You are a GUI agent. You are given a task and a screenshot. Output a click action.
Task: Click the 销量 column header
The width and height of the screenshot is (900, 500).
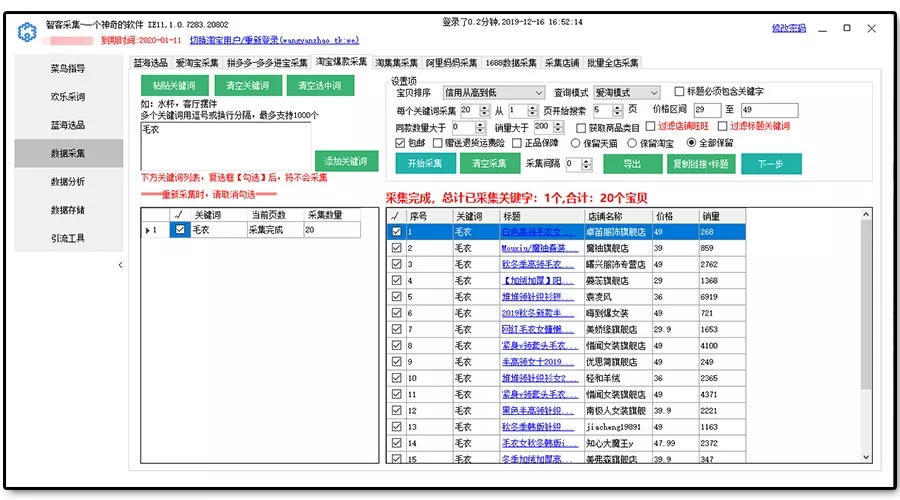(722, 216)
